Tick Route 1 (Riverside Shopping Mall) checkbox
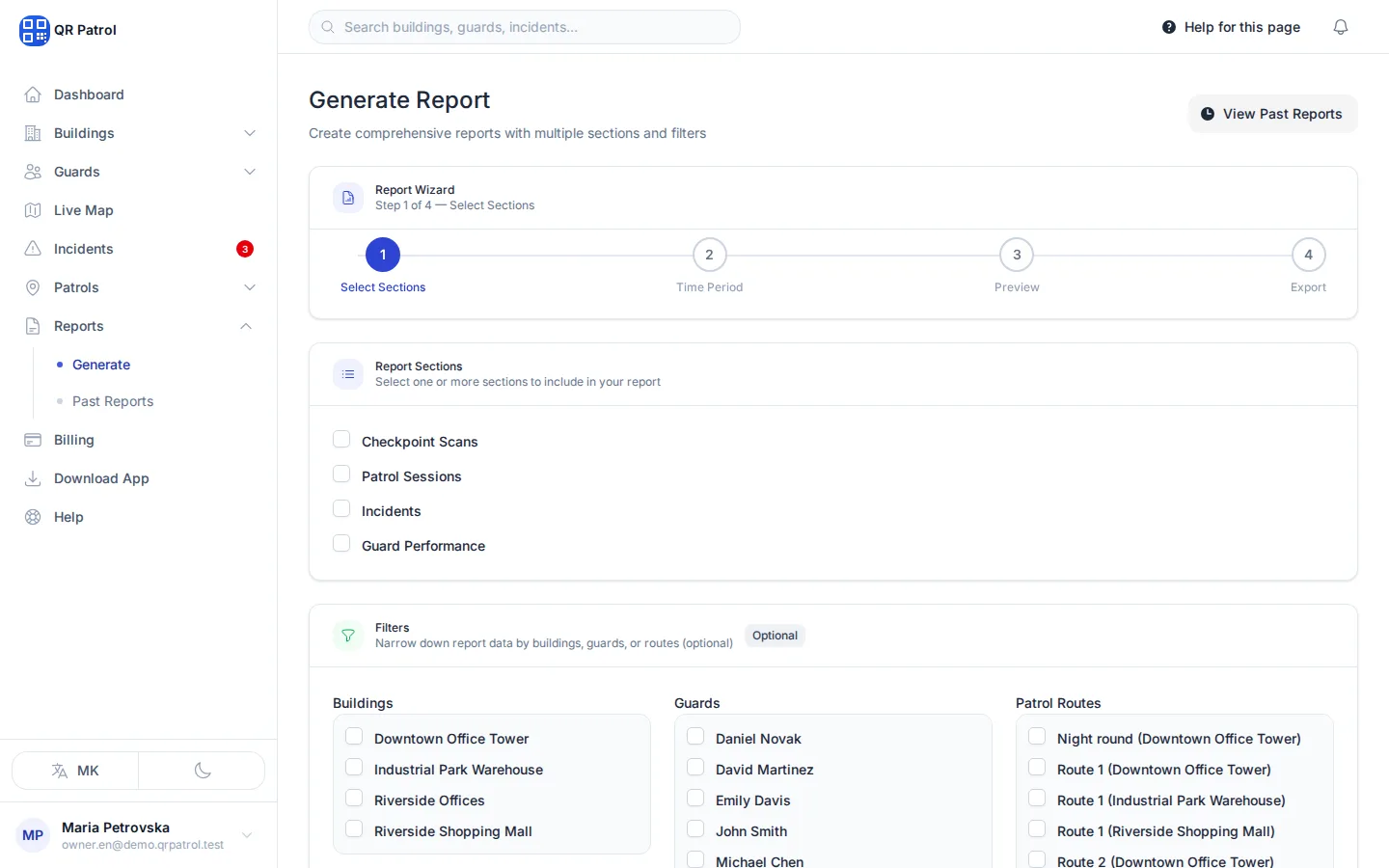This screenshot has width=1389, height=868. (x=1037, y=829)
